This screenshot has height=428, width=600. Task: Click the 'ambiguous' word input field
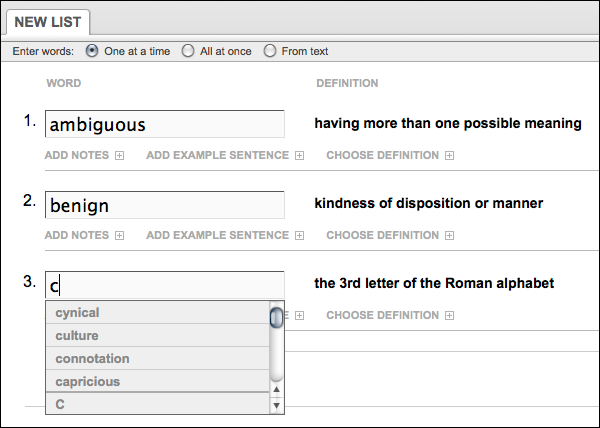(164, 124)
